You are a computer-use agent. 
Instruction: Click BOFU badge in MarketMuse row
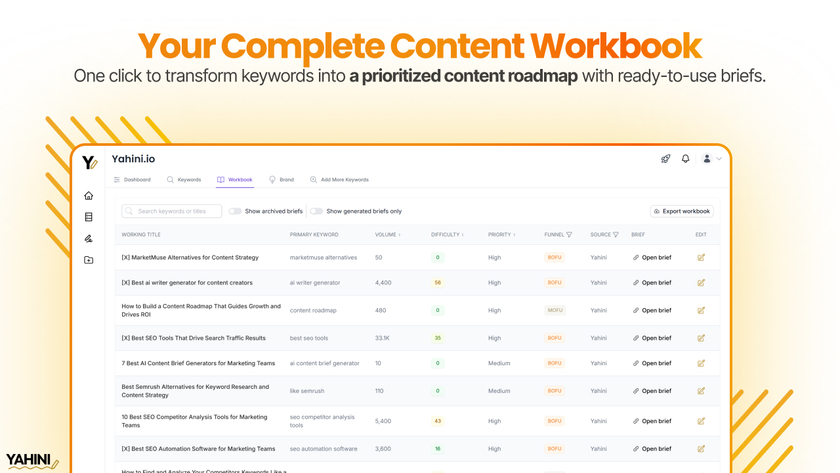click(554, 258)
